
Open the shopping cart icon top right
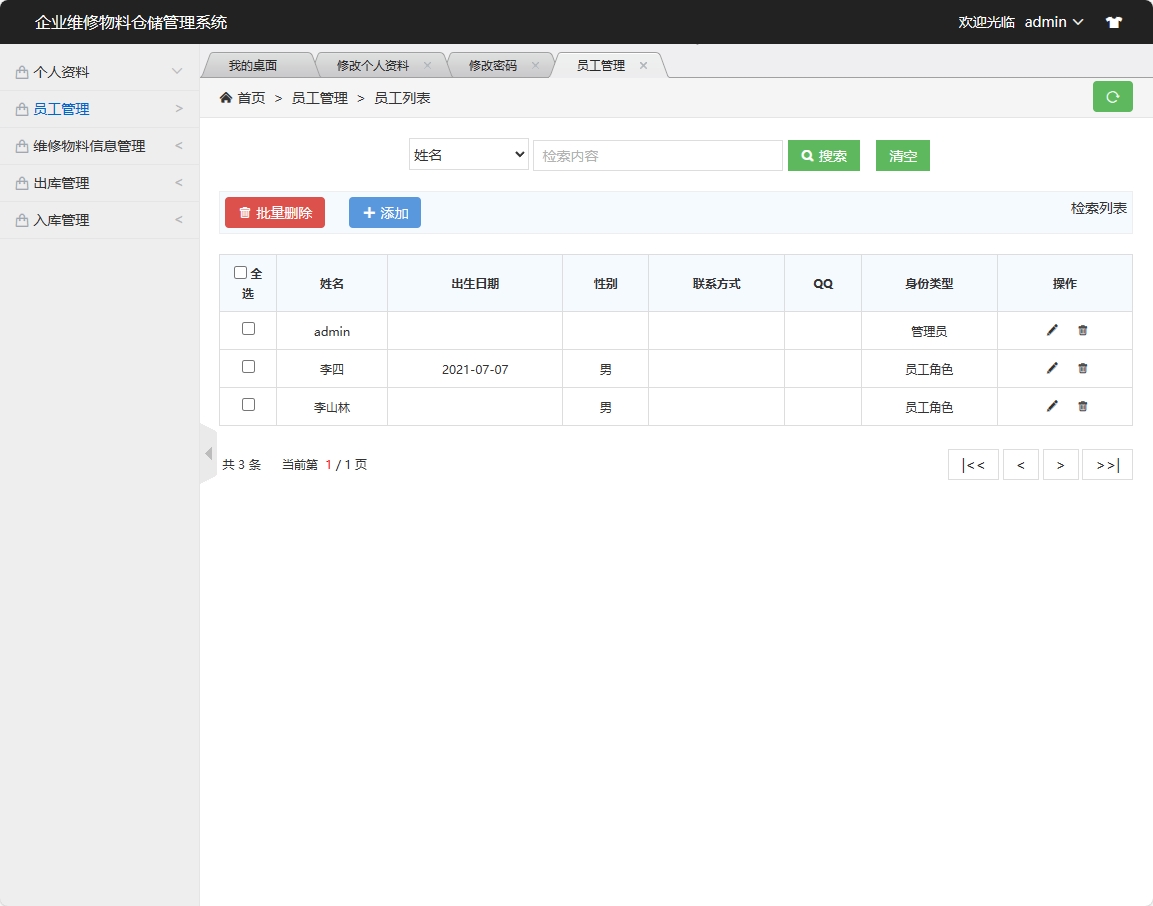(1113, 21)
